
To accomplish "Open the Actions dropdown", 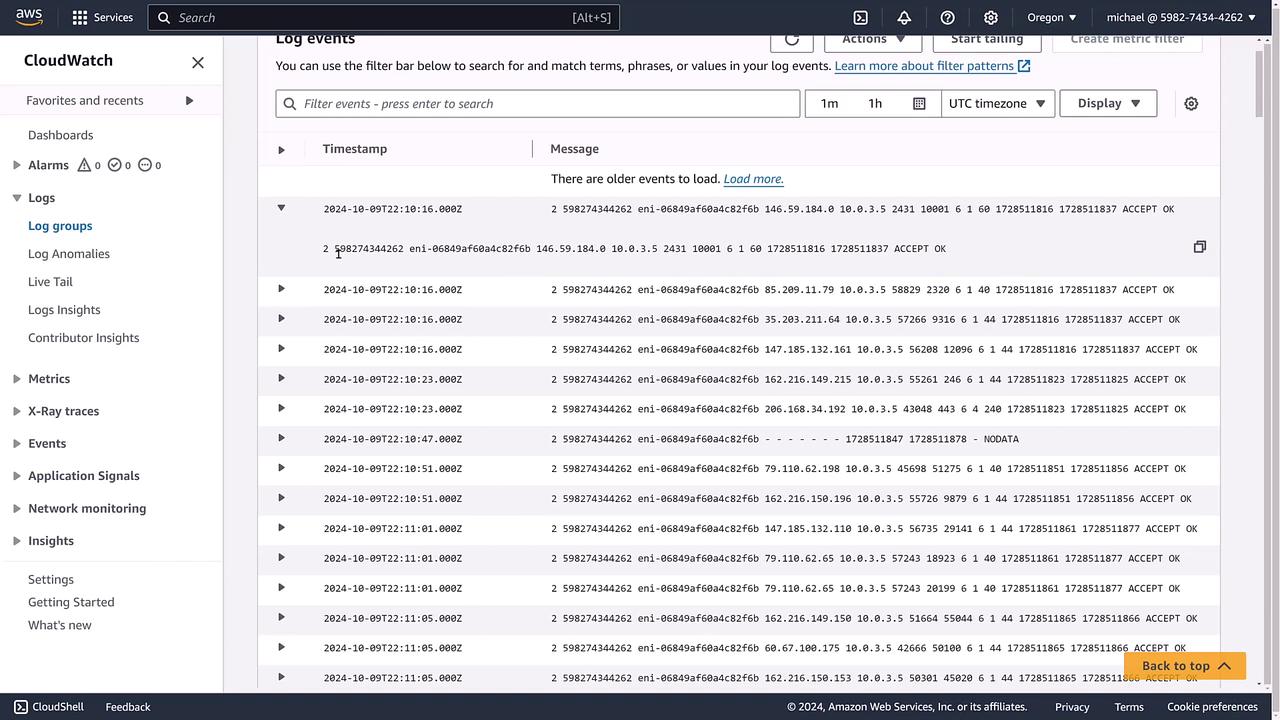I will click(873, 40).
